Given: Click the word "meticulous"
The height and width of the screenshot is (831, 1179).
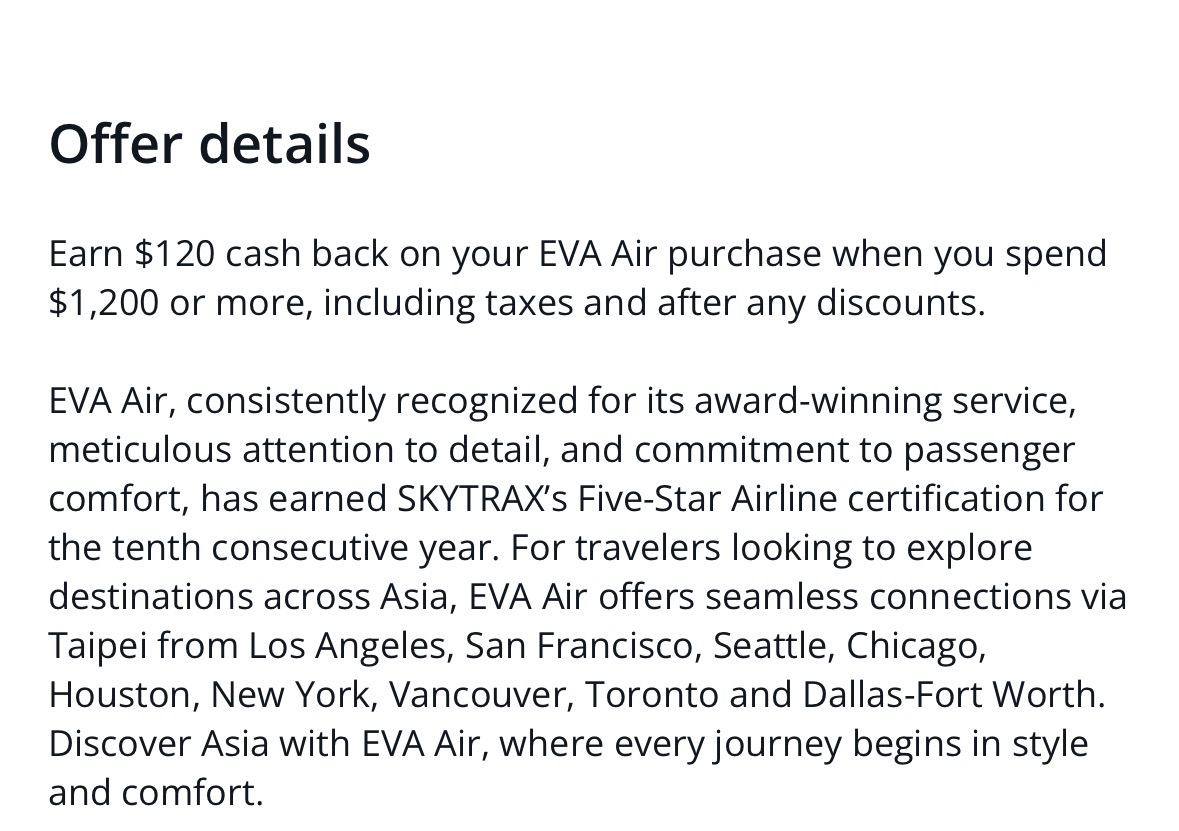Looking at the screenshot, I should (139, 450).
